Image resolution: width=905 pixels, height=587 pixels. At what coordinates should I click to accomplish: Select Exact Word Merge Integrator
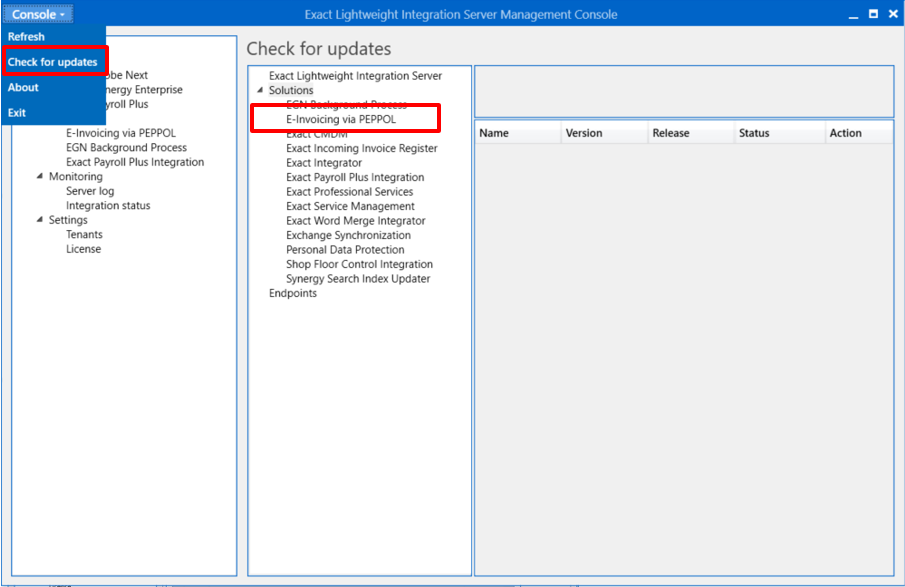click(356, 220)
